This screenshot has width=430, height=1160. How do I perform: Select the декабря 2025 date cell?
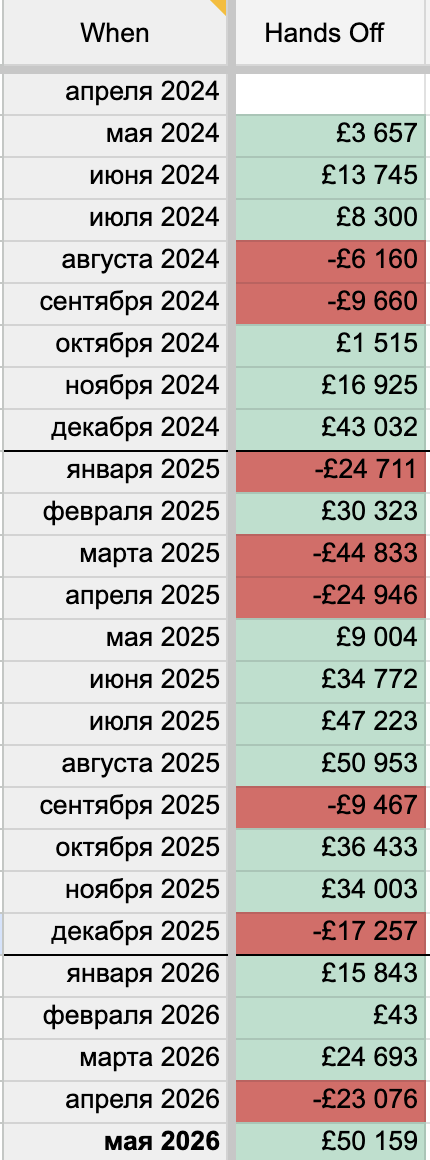click(115, 931)
